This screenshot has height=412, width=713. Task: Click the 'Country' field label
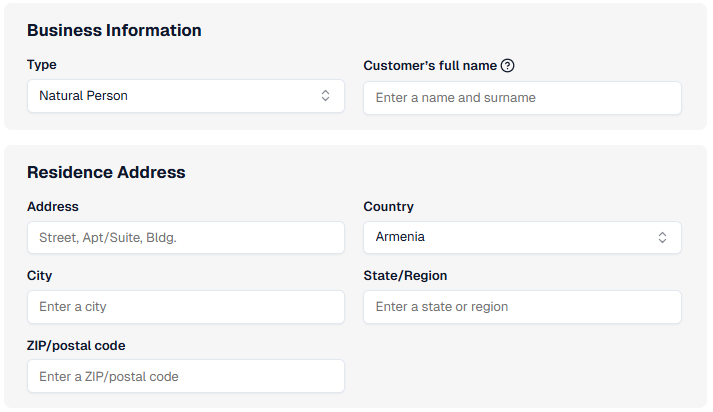tap(388, 207)
